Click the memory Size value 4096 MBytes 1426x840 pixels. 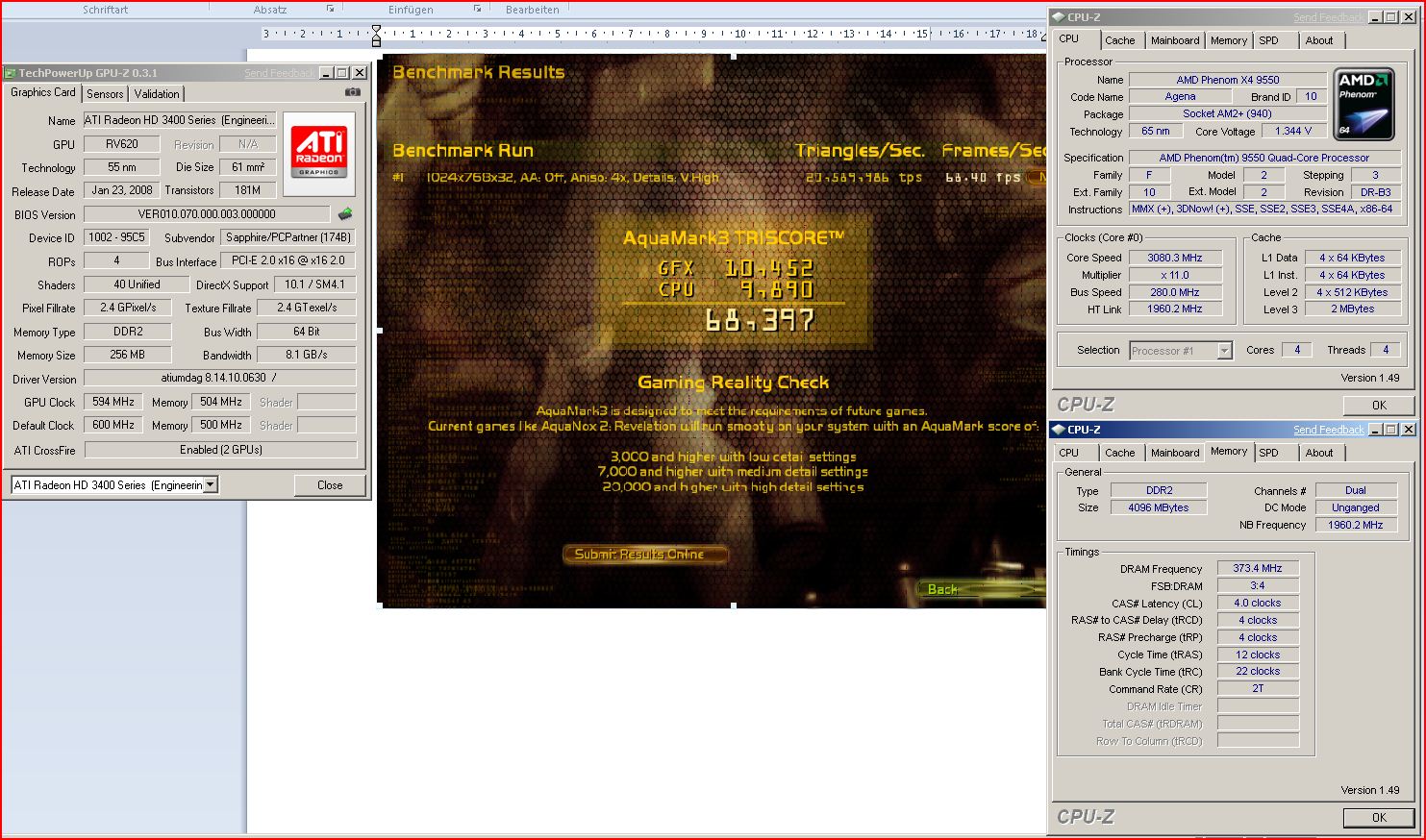tap(1158, 507)
